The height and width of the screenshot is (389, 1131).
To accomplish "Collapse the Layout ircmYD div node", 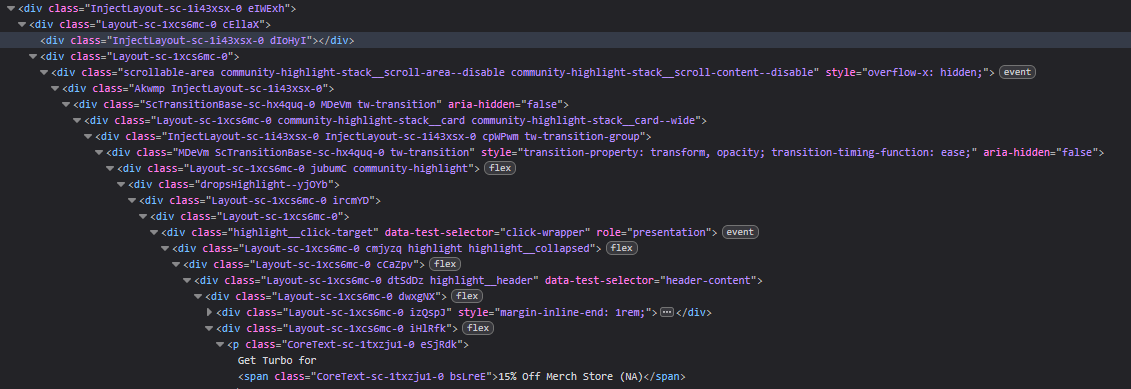I will point(132,201).
